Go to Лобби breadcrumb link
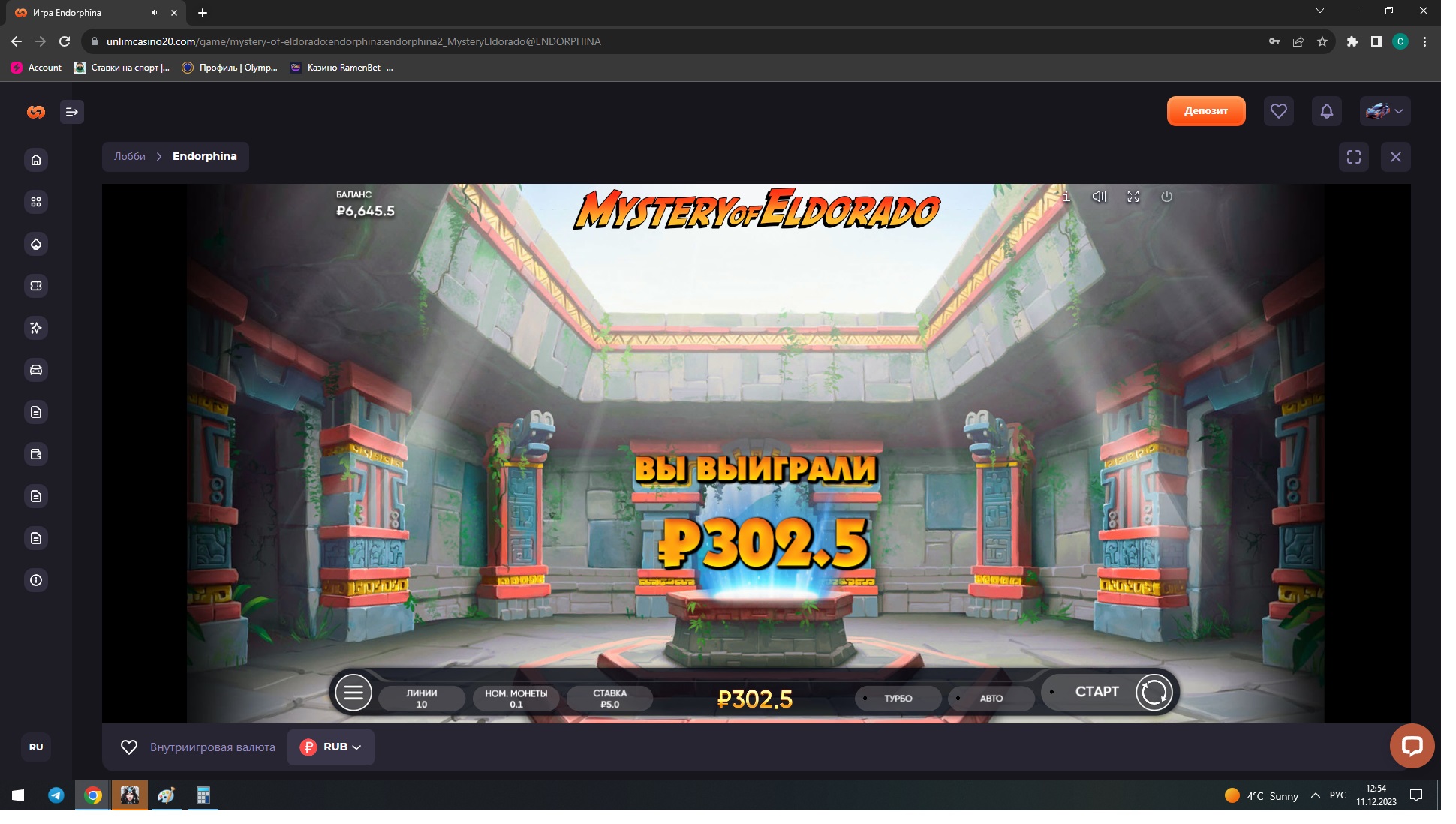Viewport: 1456px width, 824px height. (130, 156)
